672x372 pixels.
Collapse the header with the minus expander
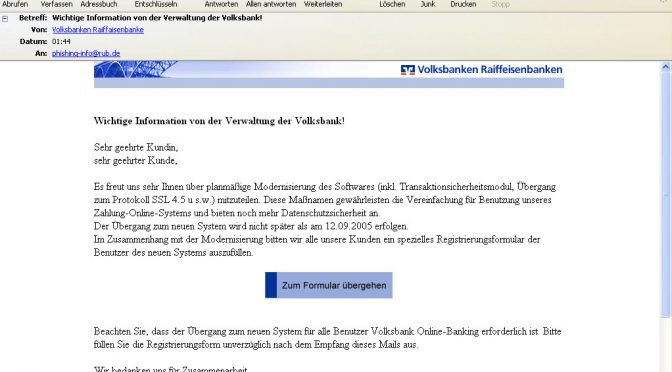[x=5, y=18]
